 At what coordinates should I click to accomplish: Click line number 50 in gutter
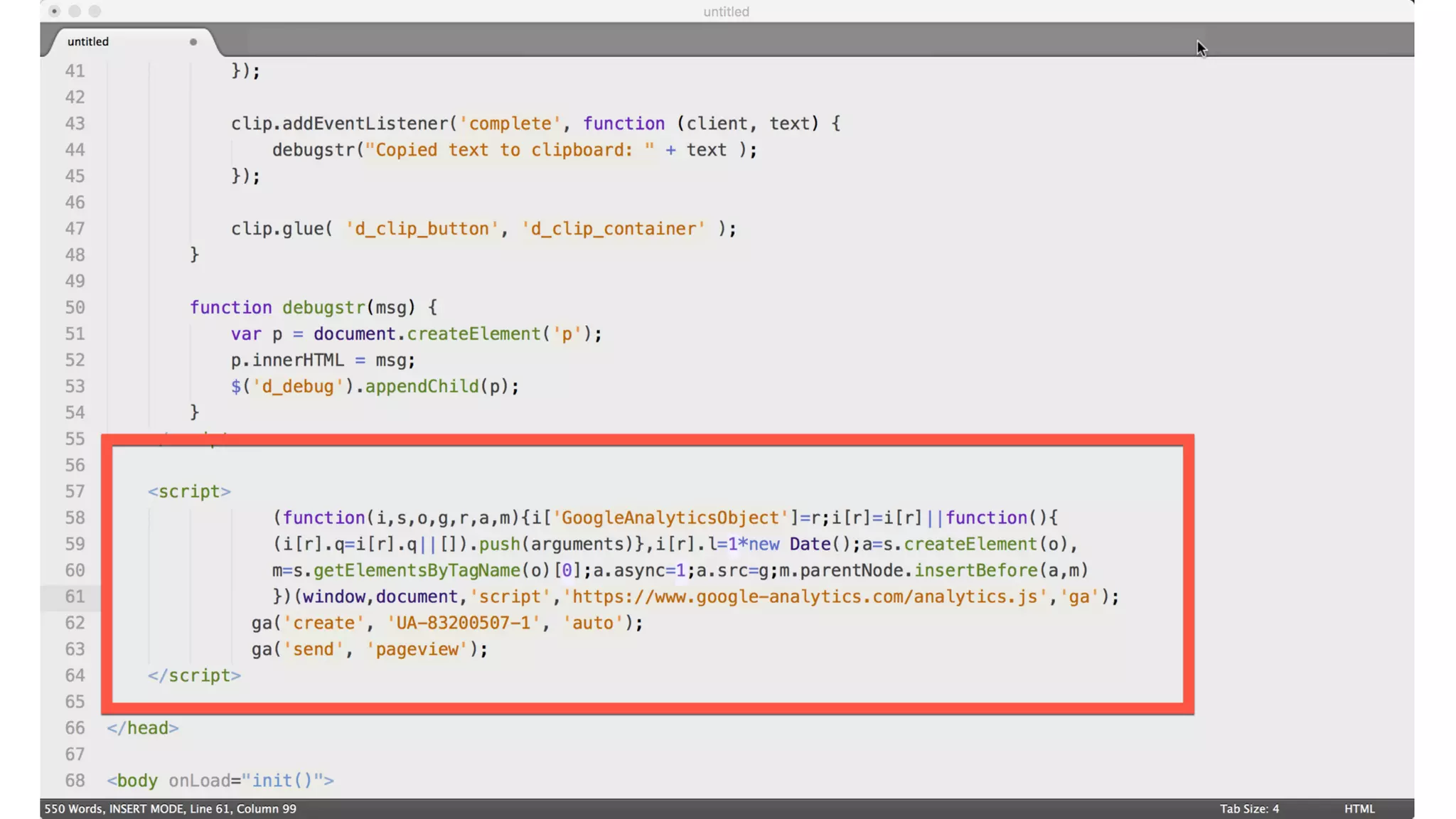point(75,307)
